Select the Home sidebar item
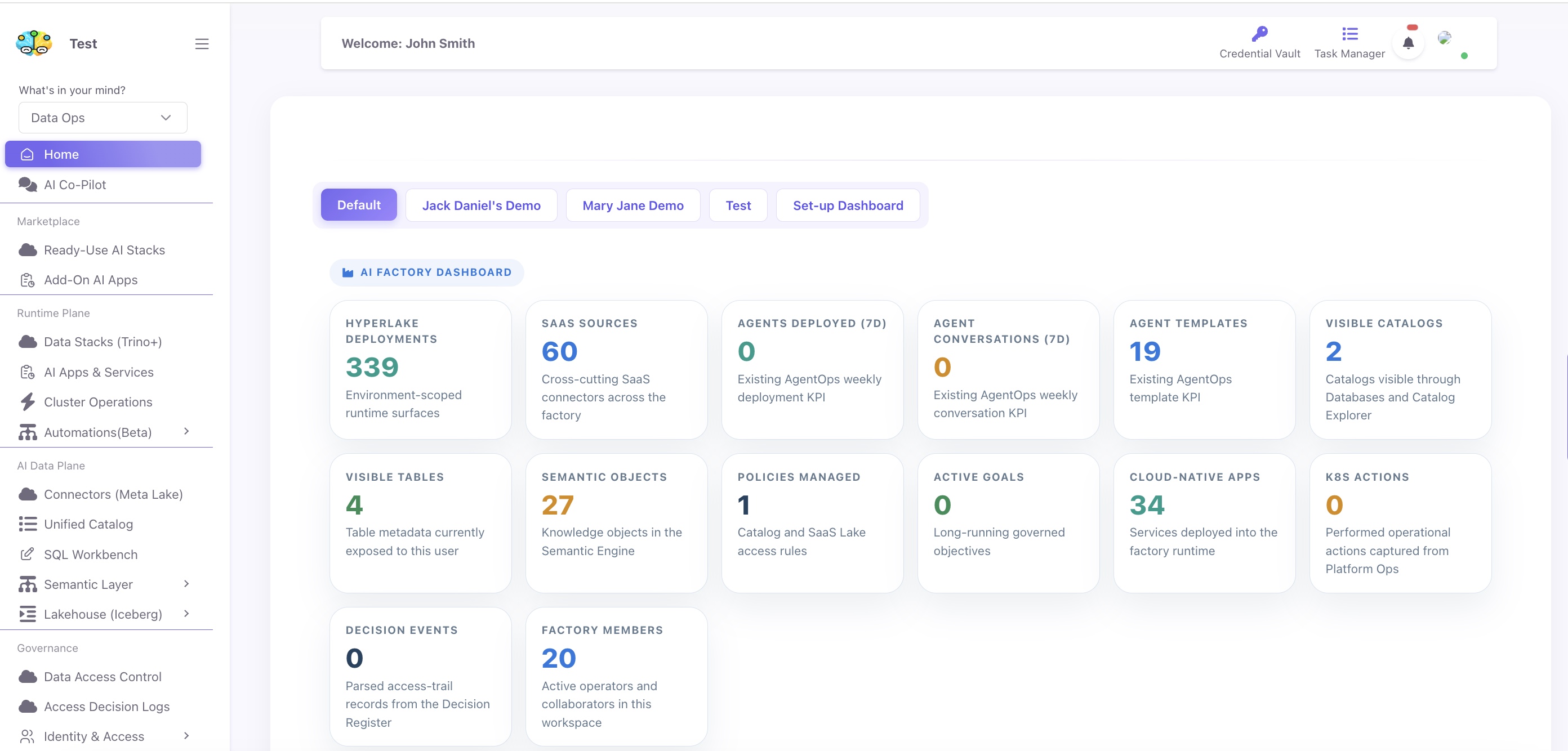 [103, 154]
